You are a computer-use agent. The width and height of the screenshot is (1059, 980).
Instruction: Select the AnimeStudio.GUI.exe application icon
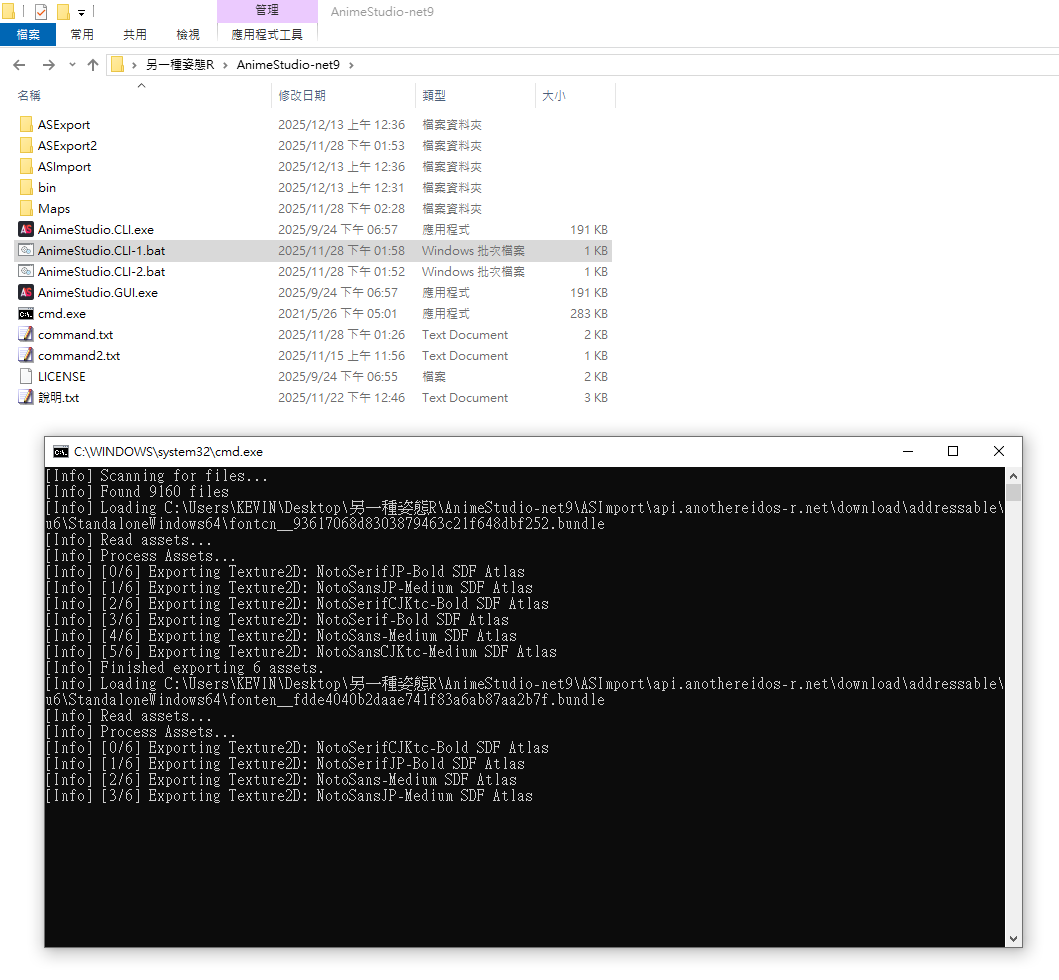[26, 293]
